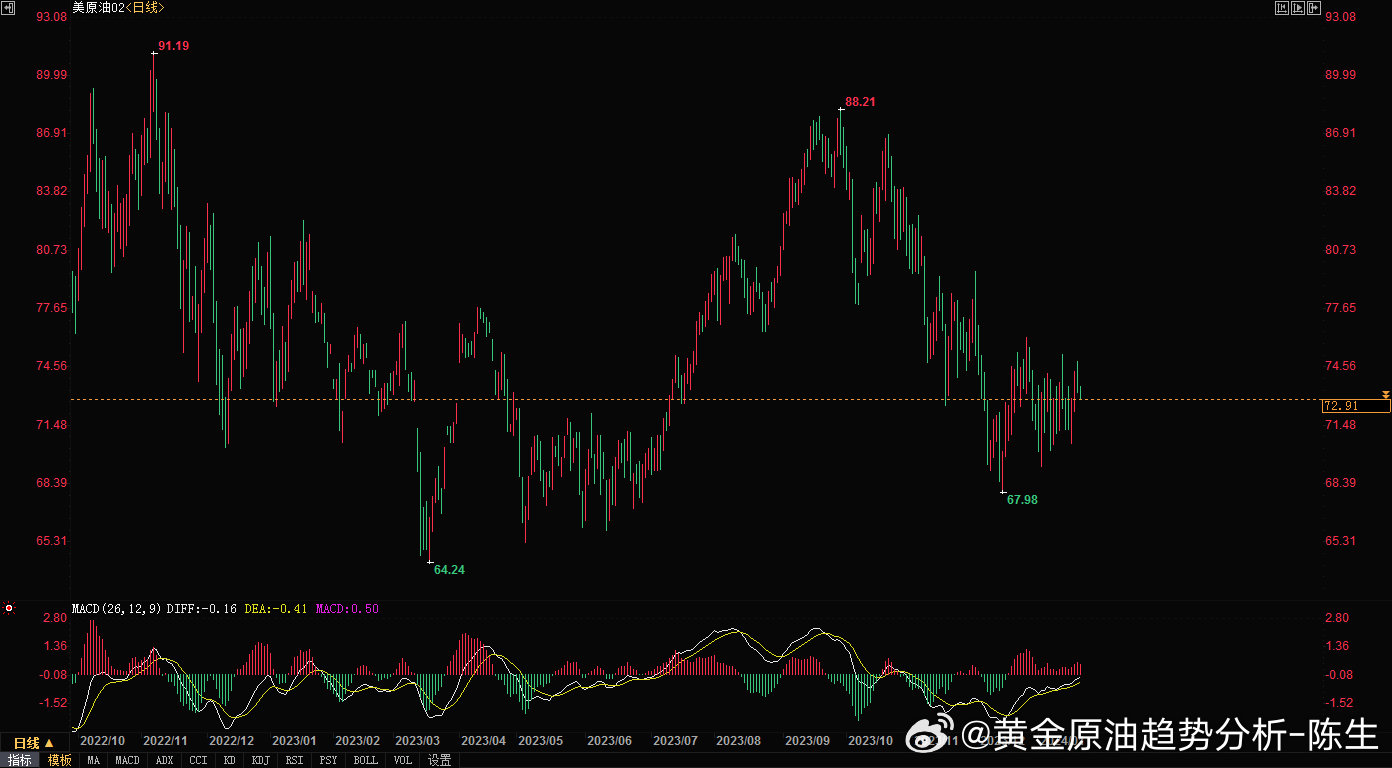Click the left axis 77.65 value
The width and height of the screenshot is (1392, 768).
coord(51,308)
